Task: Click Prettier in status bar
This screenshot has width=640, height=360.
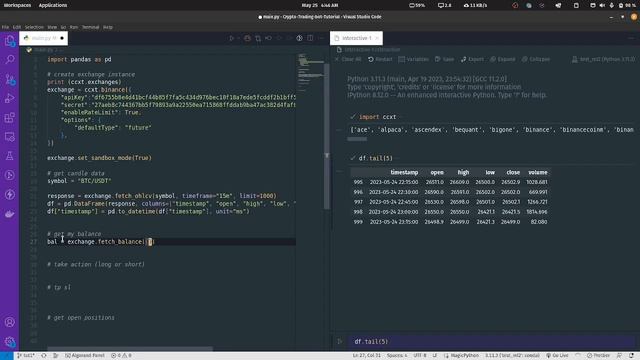Action: (x=599, y=356)
